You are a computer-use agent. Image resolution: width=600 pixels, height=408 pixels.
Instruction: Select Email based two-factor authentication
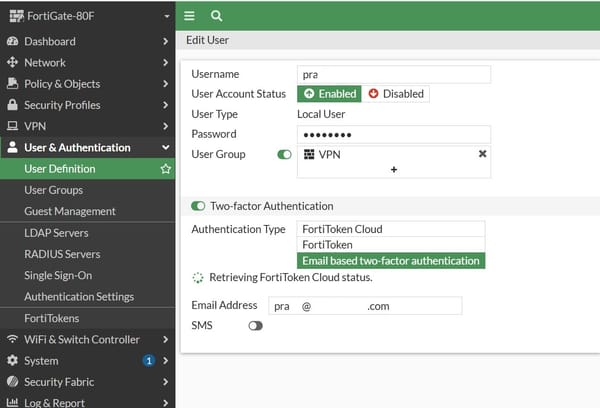[x=391, y=261]
